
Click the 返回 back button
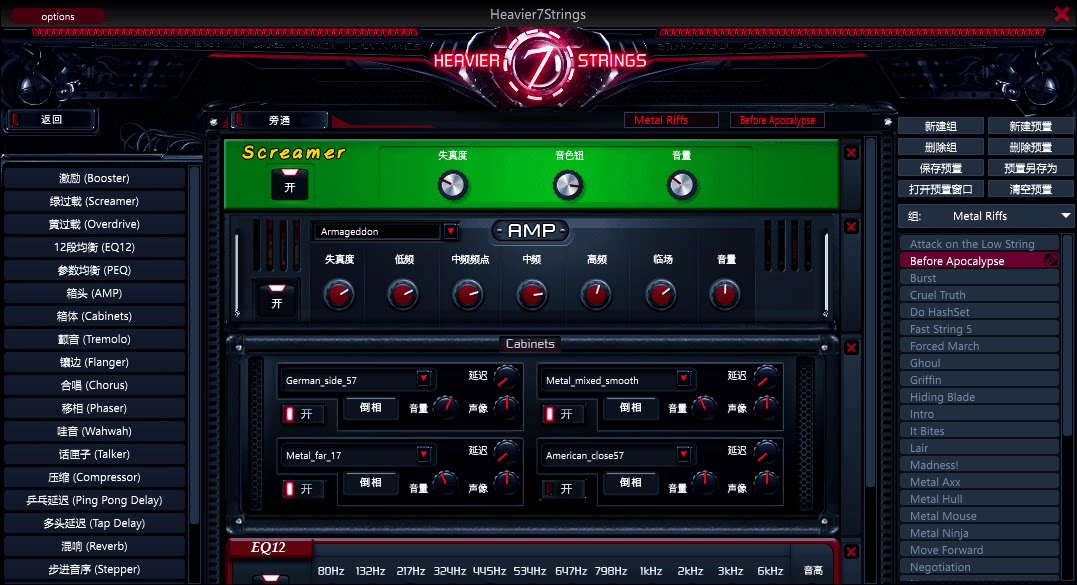(52, 119)
